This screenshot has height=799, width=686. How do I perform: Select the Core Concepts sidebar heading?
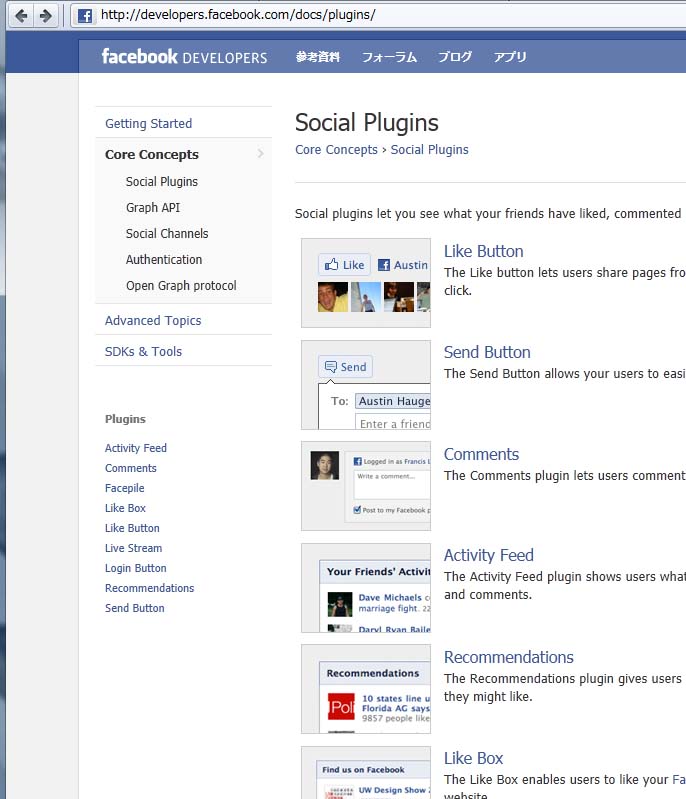click(x=151, y=154)
